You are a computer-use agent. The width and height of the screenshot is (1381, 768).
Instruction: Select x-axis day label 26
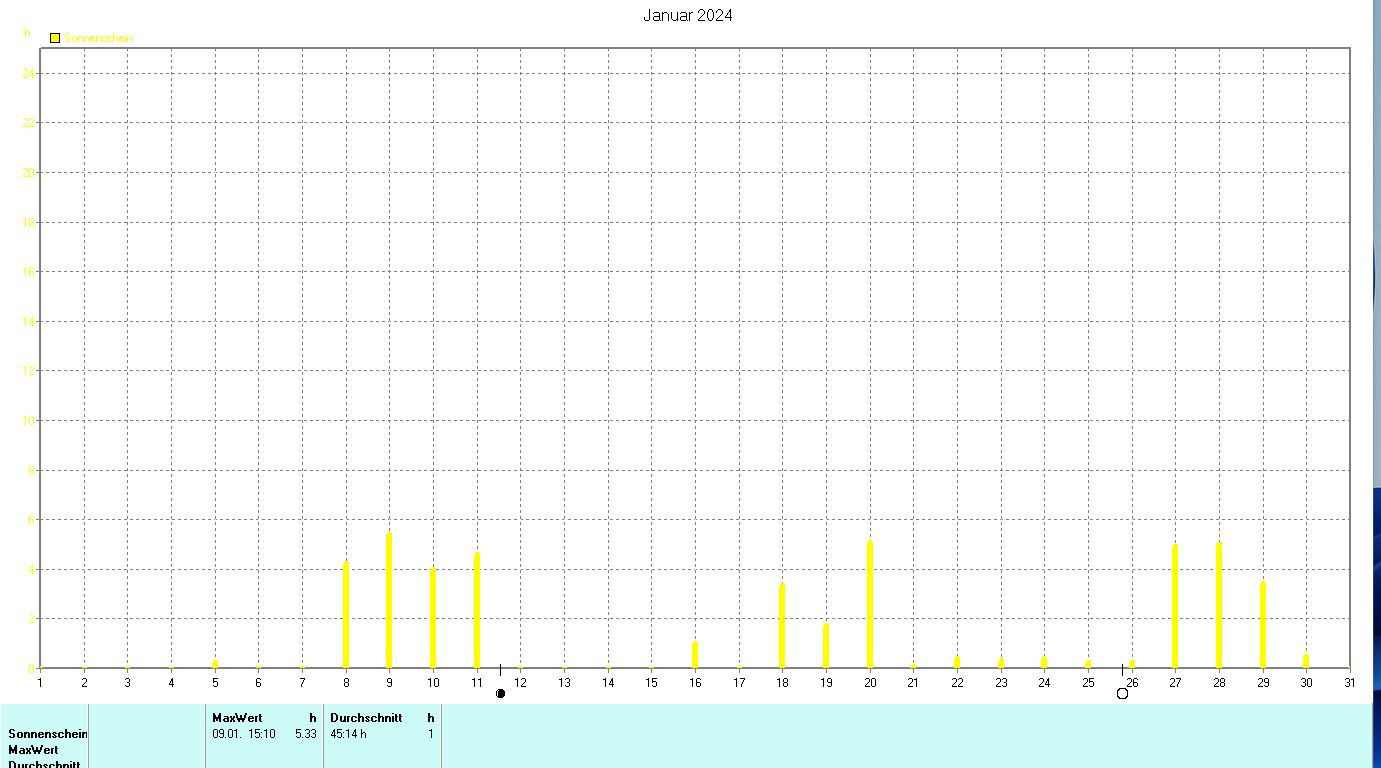(x=1132, y=683)
